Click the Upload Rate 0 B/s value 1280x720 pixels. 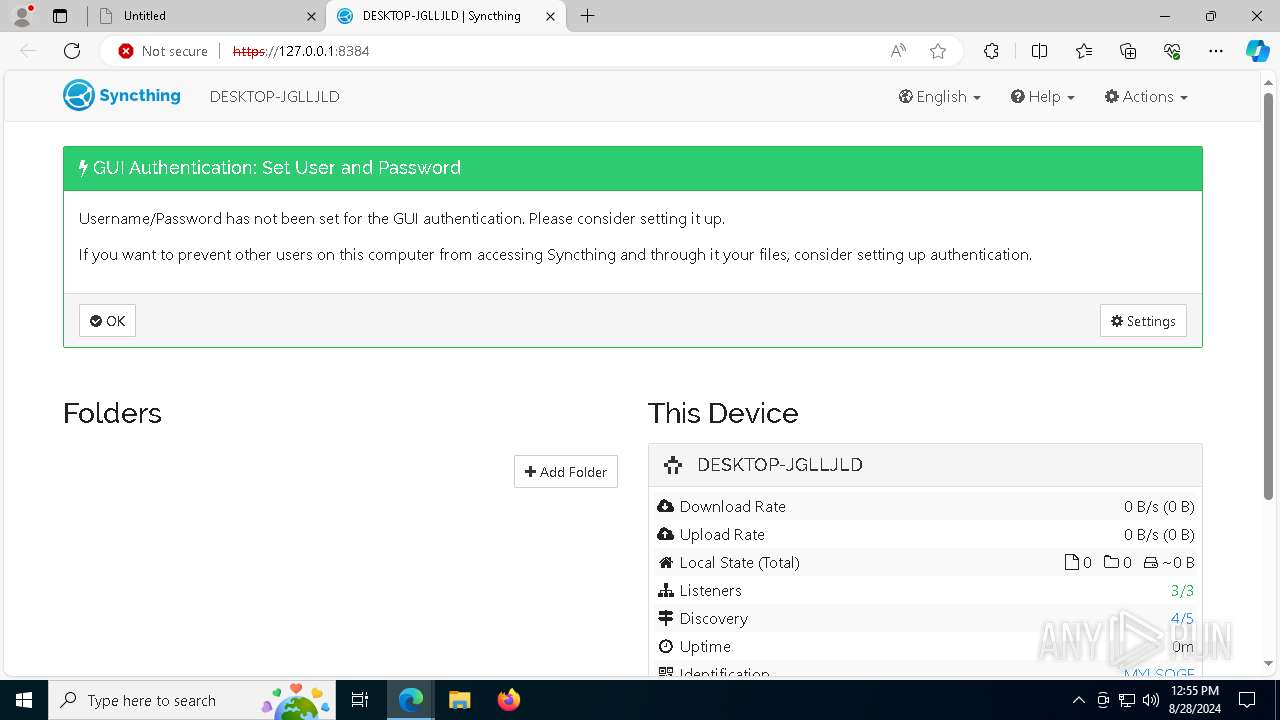click(1159, 534)
